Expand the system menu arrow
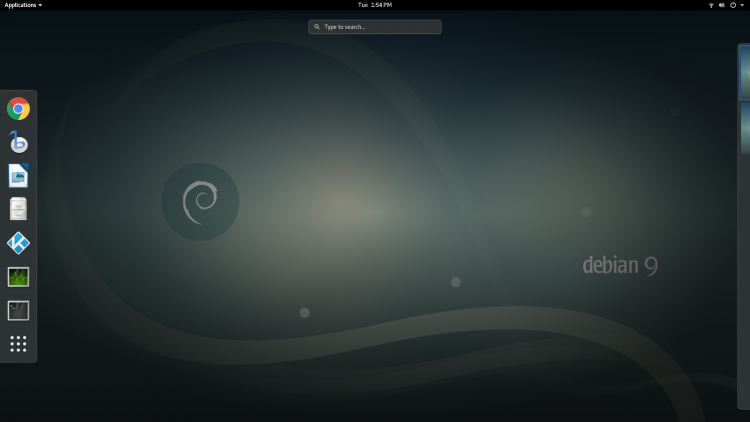The image size is (750, 422). point(742,5)
